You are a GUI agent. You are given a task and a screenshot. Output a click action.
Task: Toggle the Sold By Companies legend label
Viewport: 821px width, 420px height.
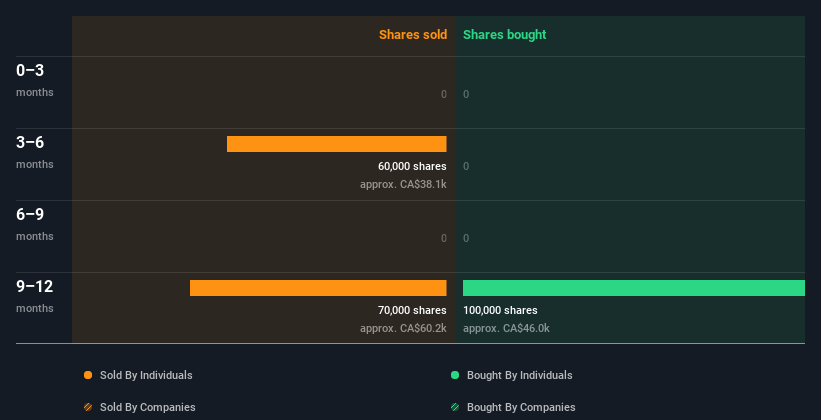pos(147,407)
